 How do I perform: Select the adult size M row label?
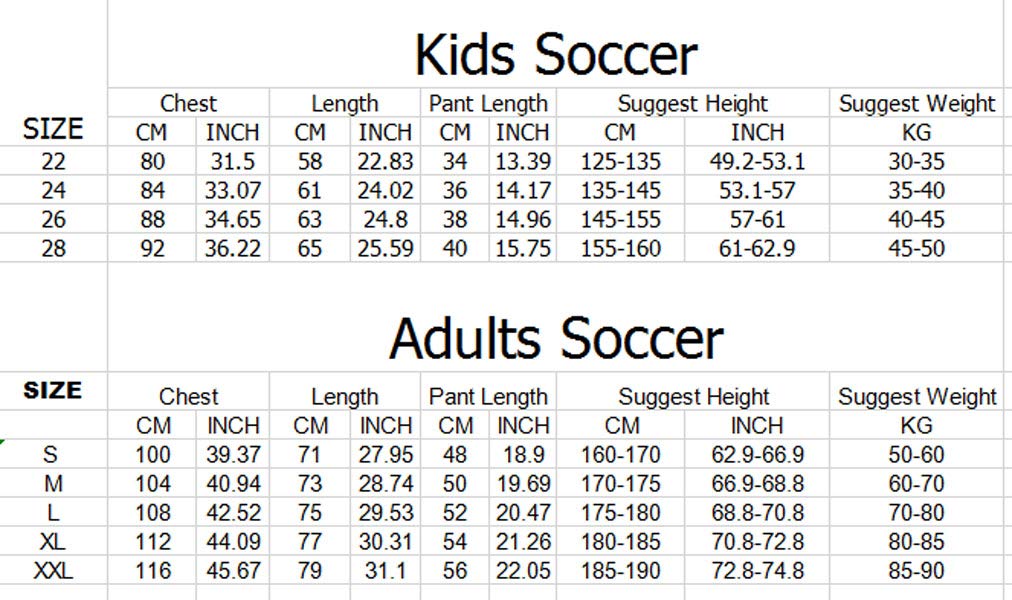pyautogui.click(x=53, y=485)
